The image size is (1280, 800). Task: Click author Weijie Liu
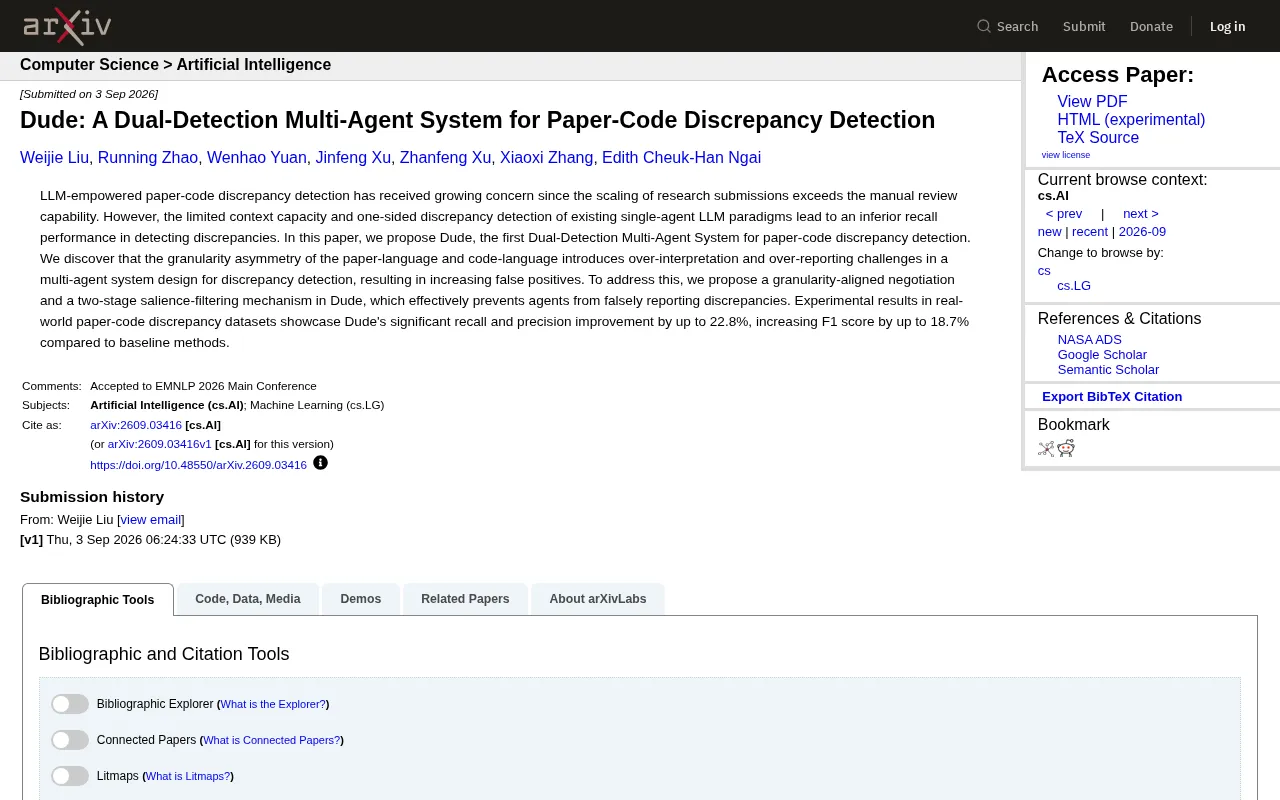click(x=54, y=158)
